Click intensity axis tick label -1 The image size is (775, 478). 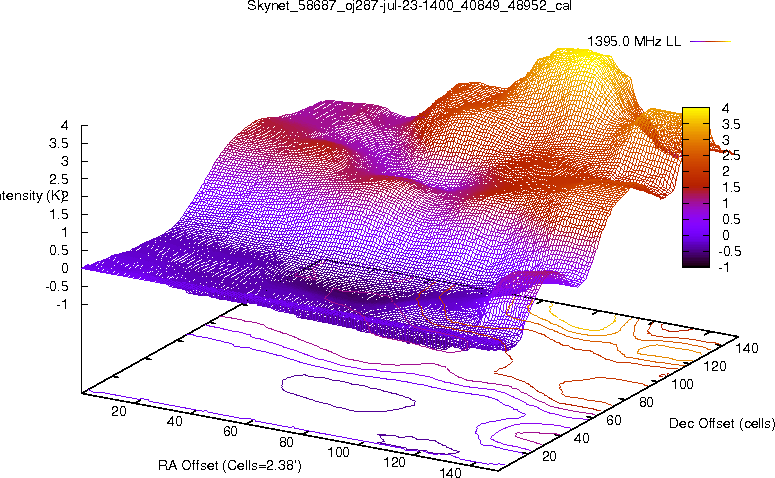62,304
